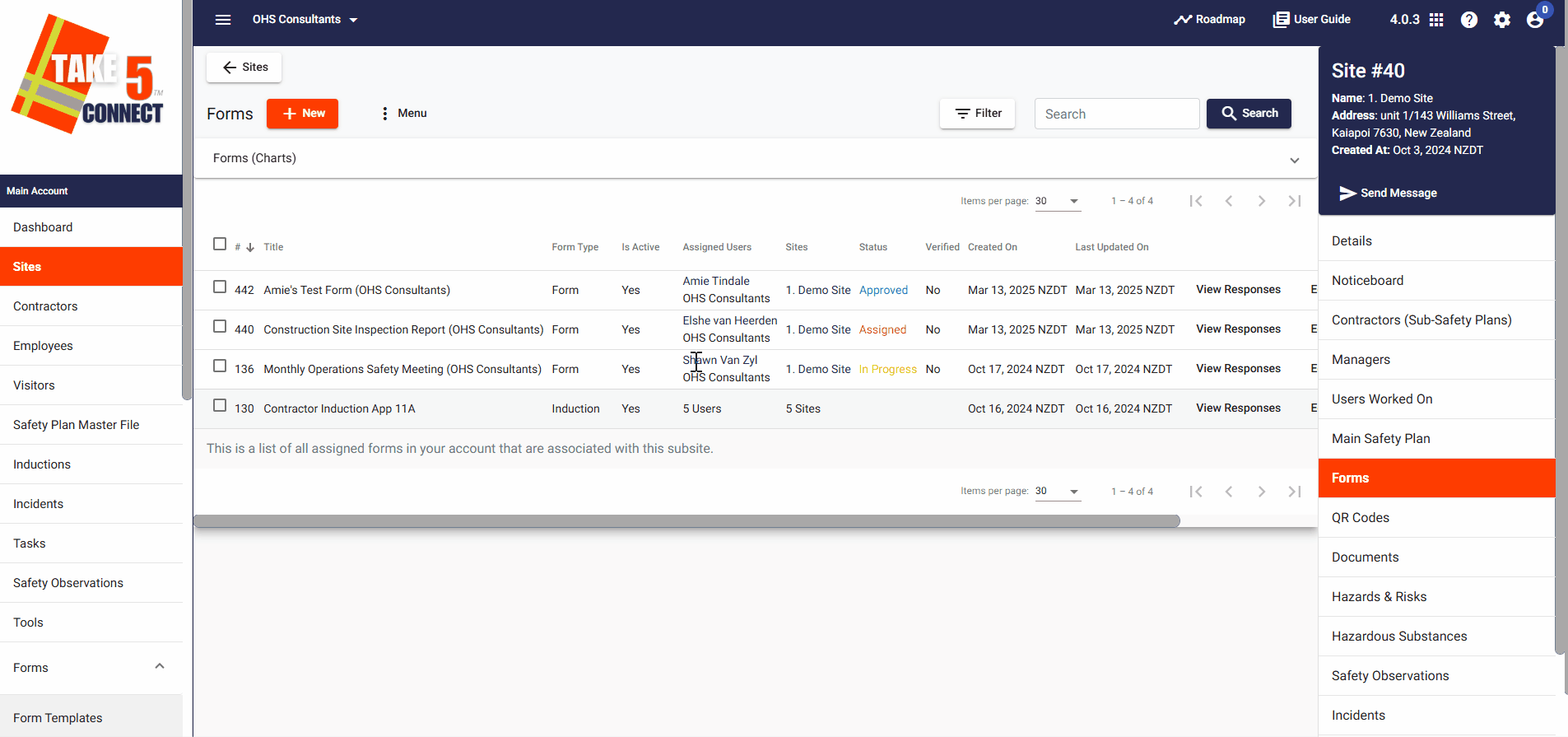Open Contractors (Sub-Safety Plans) tab
Viewport: 1568px width, 737px height.
pos(1436,320)
